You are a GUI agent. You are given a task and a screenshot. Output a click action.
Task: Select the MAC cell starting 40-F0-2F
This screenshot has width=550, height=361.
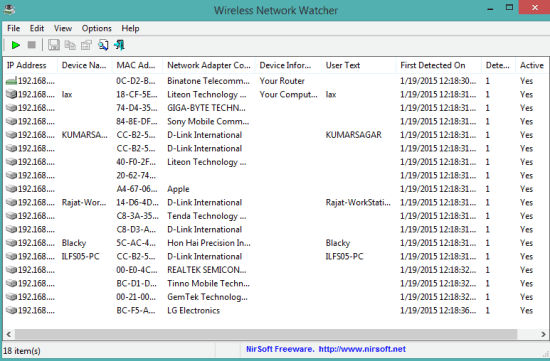[136, 162]
